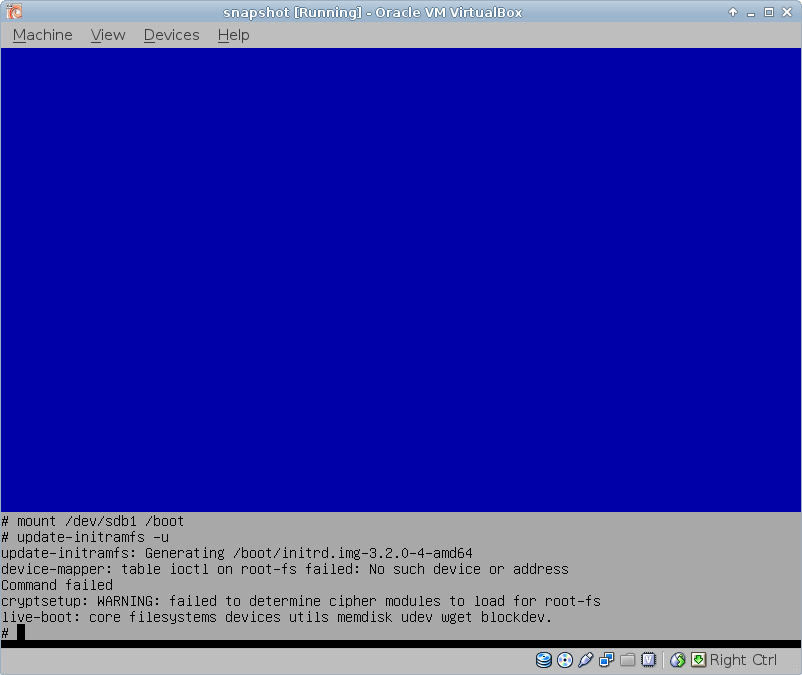The width and height of the screenshot is (802, 675).
Task: Toggle the mouse integration globe icon
Action: click(x=678, y=660)
